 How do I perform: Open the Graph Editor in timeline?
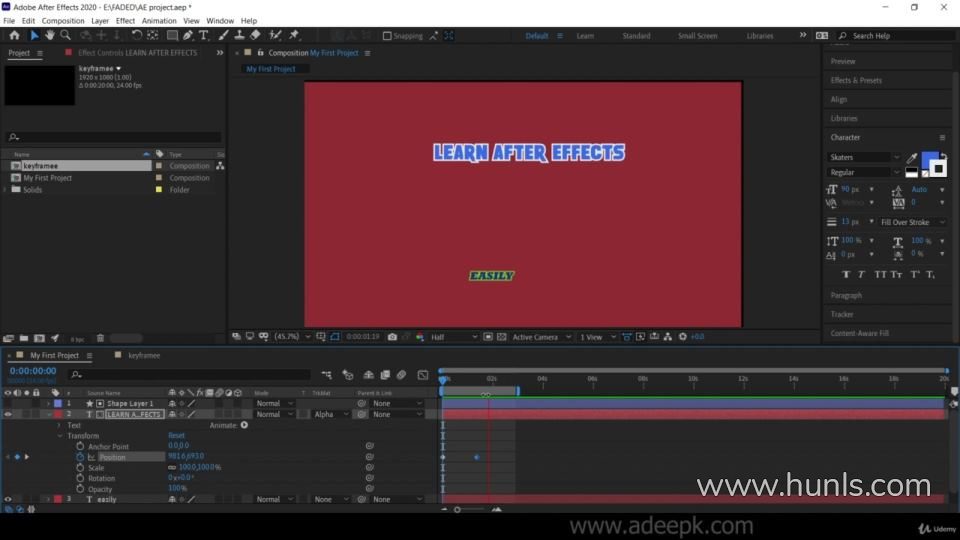pos(422,375)
